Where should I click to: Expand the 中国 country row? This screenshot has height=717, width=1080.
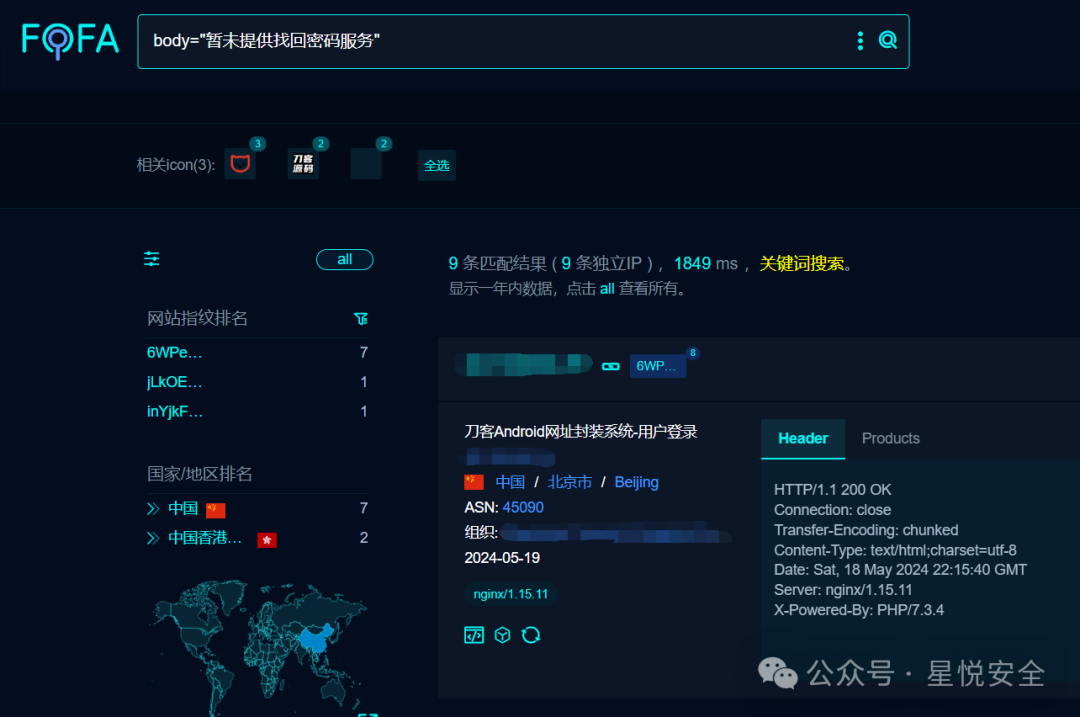point(153,509)
